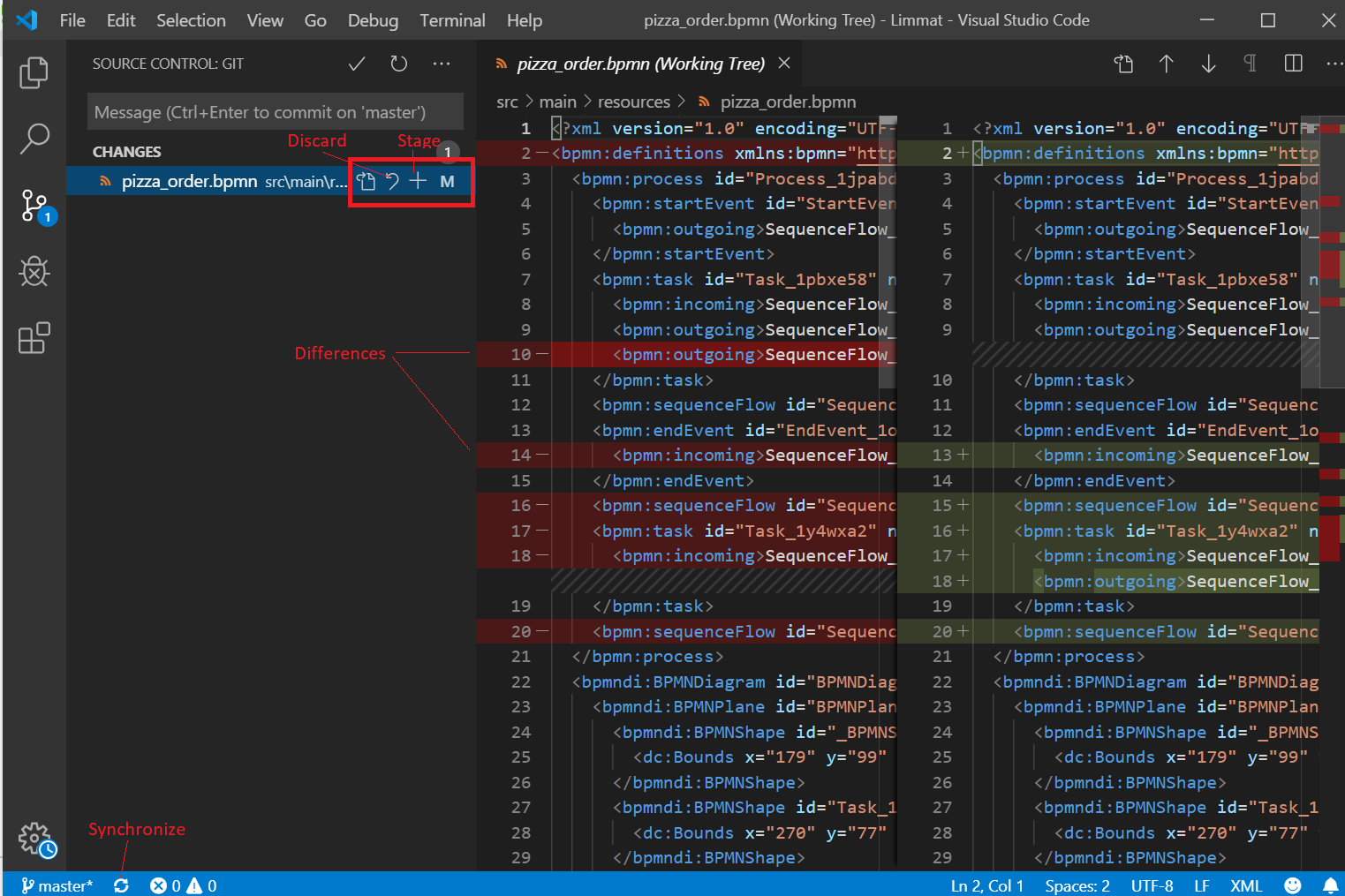Click the feedback smiley in status bar

tap(1293, 885)
